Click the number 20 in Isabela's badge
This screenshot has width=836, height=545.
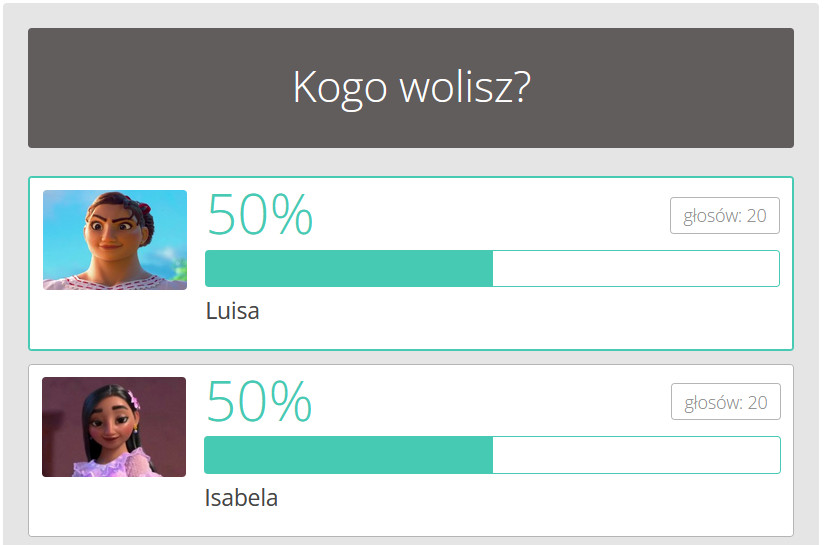(757, 403)
